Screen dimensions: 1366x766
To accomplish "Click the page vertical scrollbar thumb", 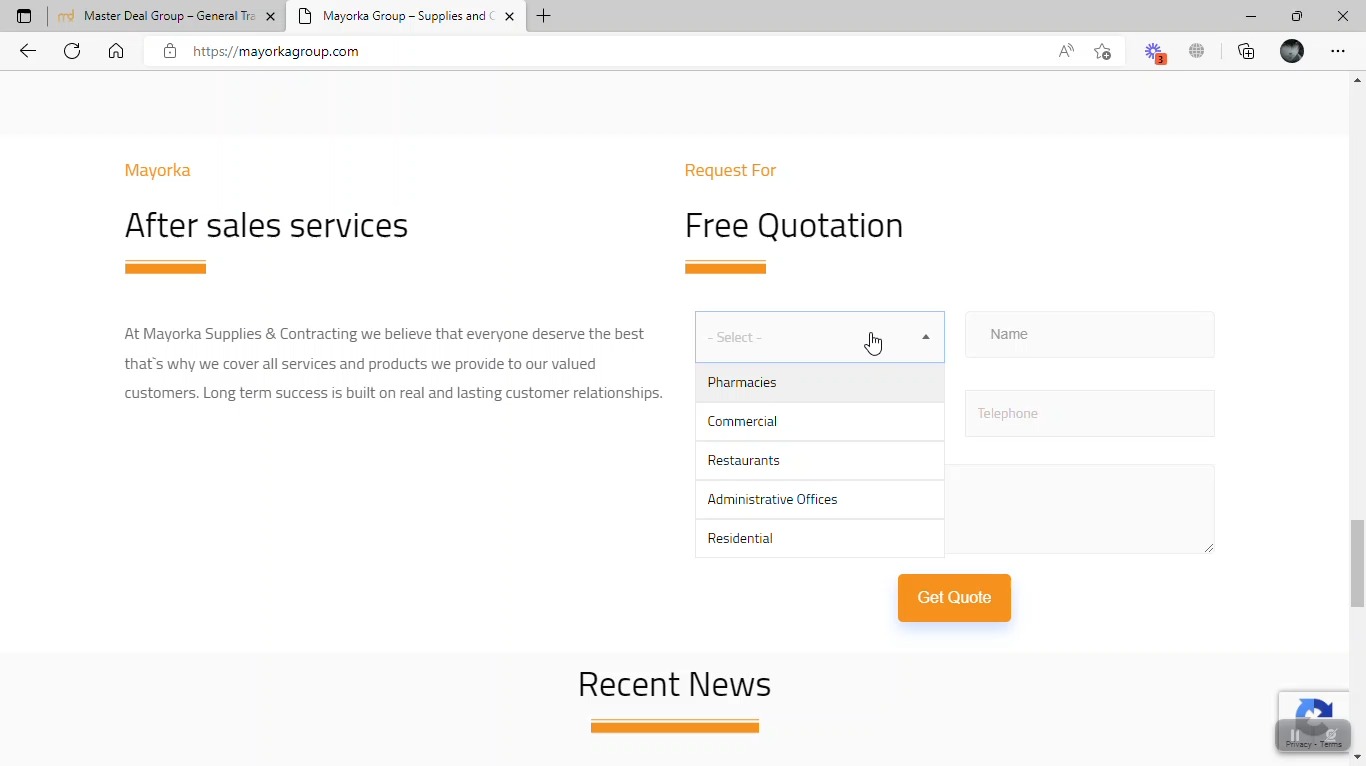I will tap(1357, 564).
